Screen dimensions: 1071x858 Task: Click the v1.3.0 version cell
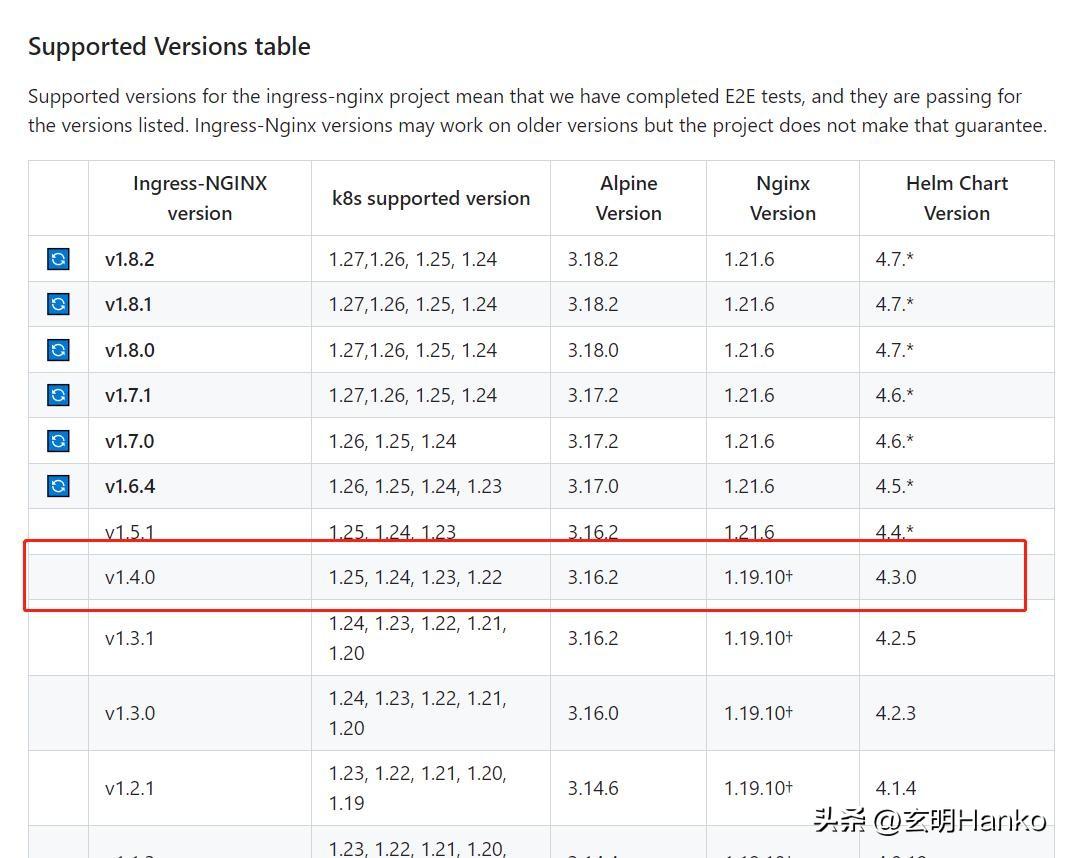[130, 713]
